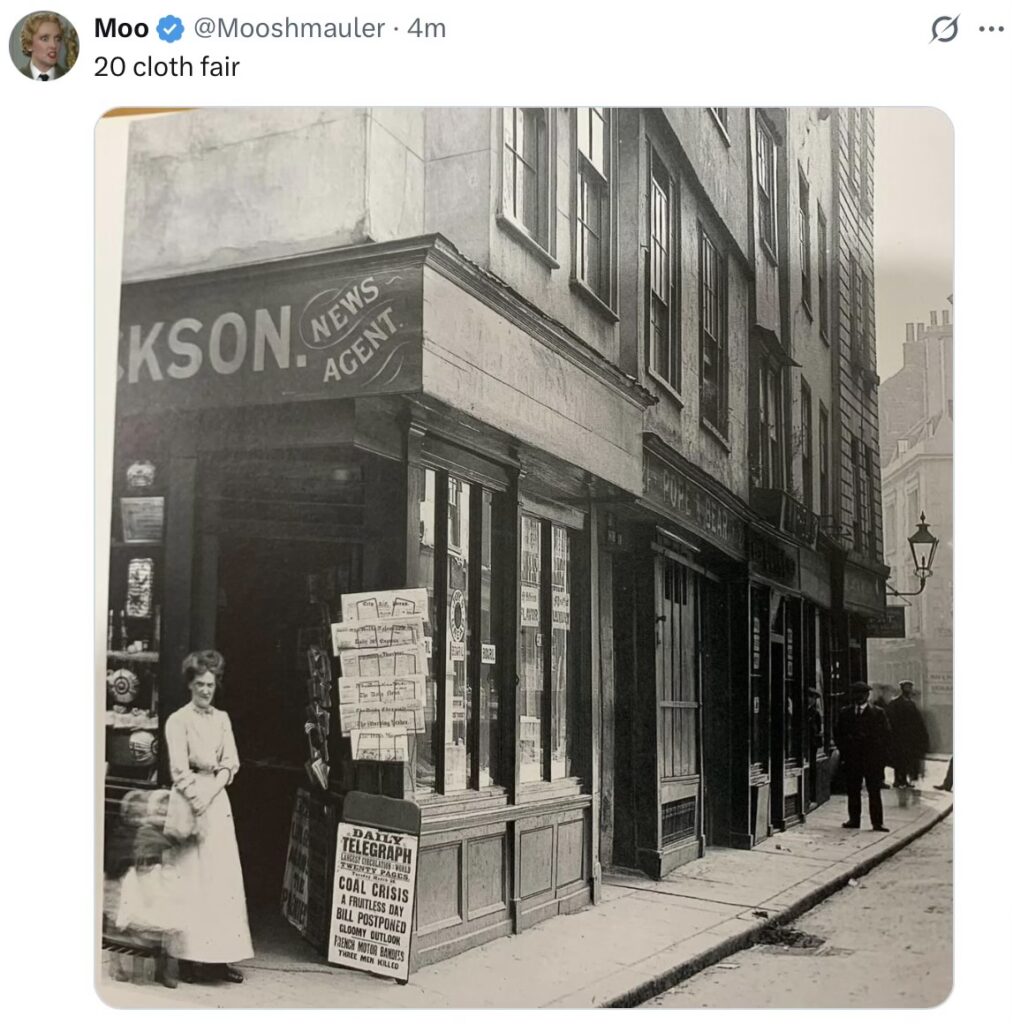Viewport: 1013px width, 1024px height.
Task: Click the tweet text 20 cloth fair
Action: [167, 67]
